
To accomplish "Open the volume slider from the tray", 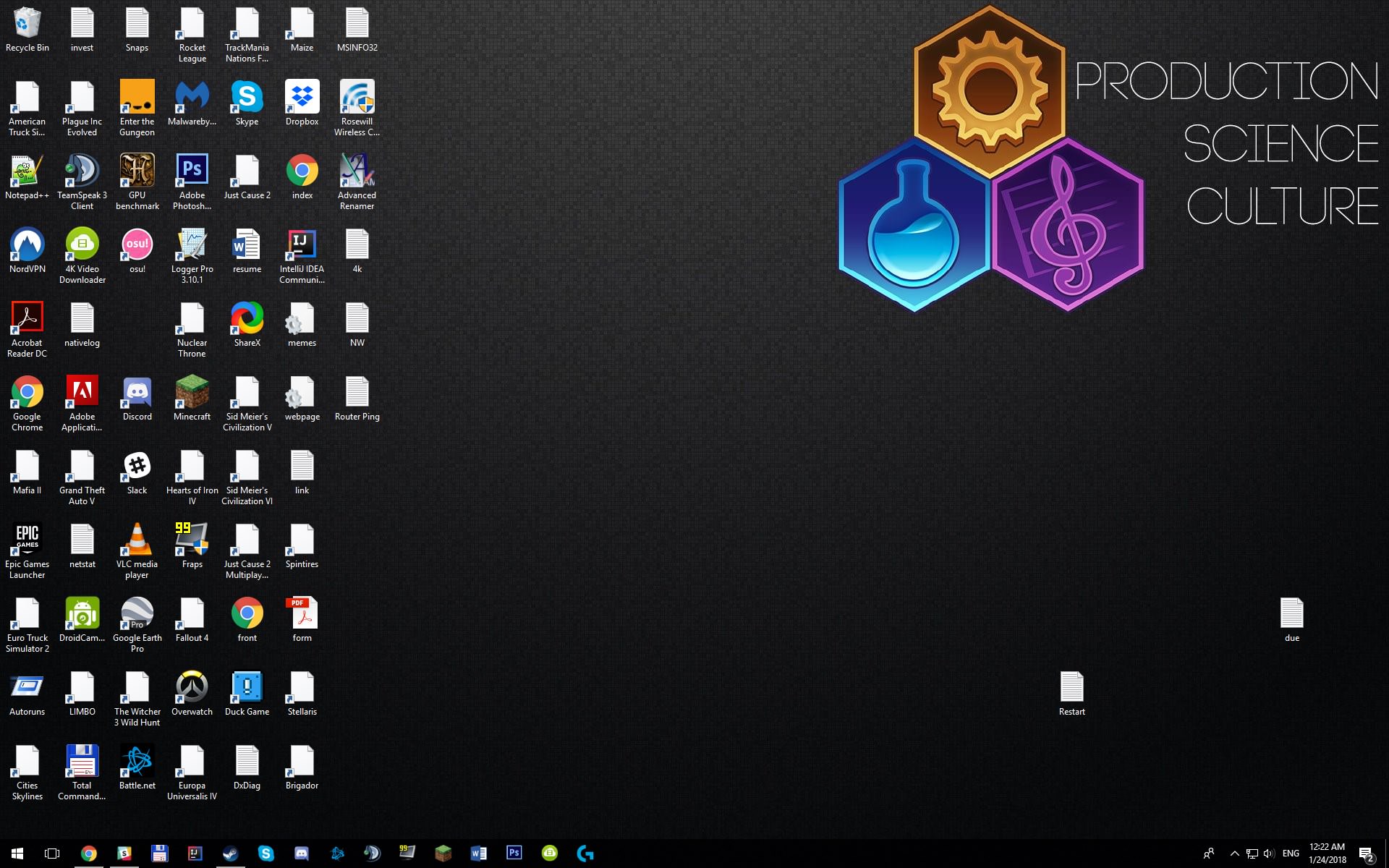I will (x=1267, y=854).
